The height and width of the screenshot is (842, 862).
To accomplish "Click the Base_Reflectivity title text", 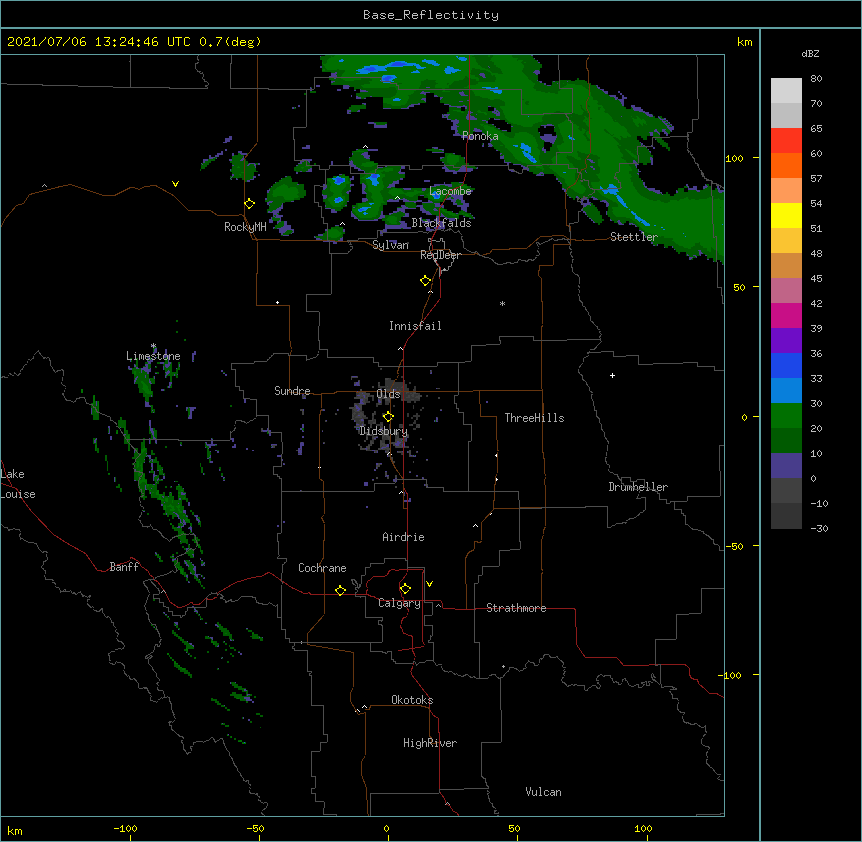I will click(431, 15).
